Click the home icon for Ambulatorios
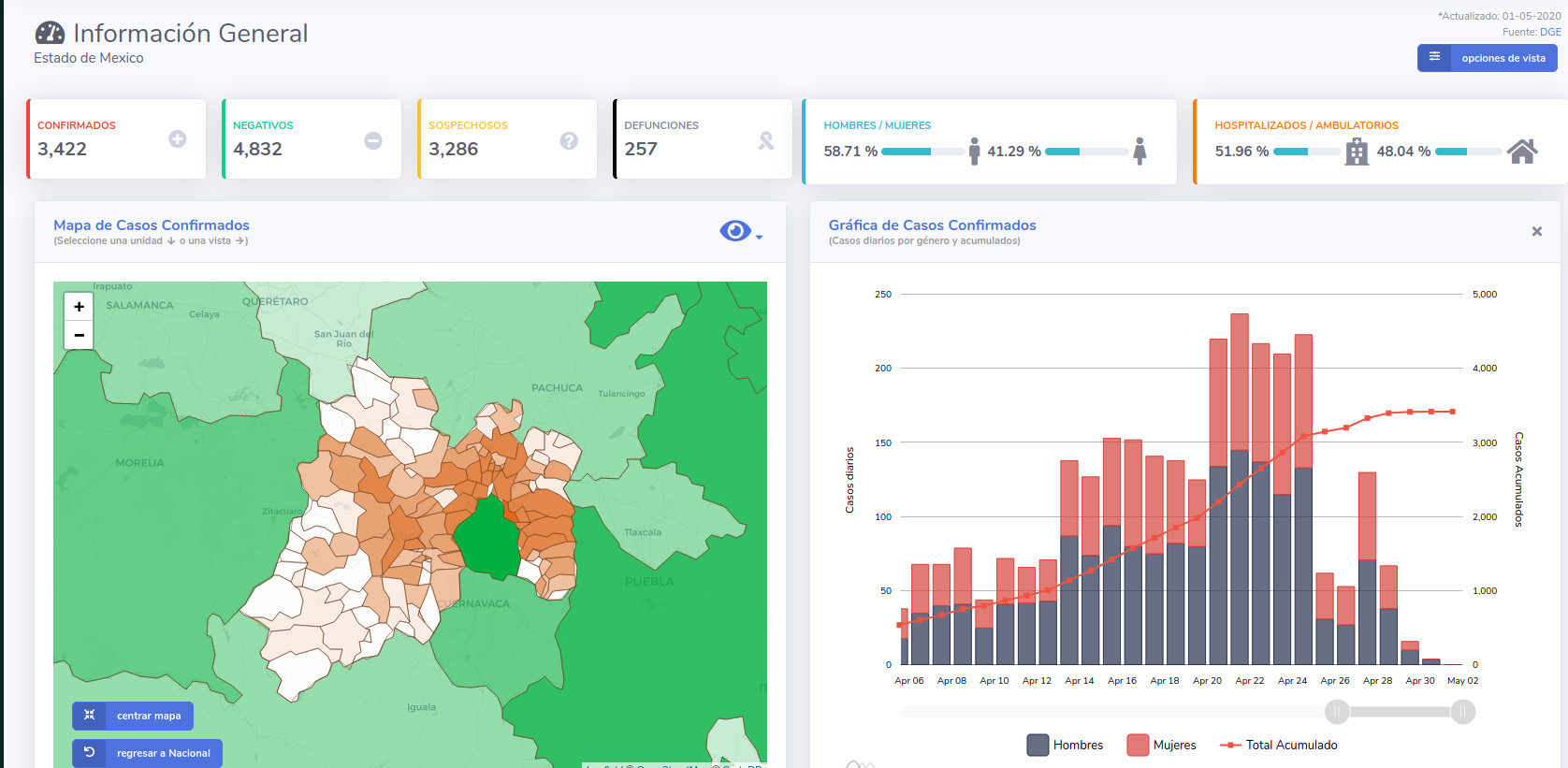The image size is (1568, 768). click(1522, 152)
